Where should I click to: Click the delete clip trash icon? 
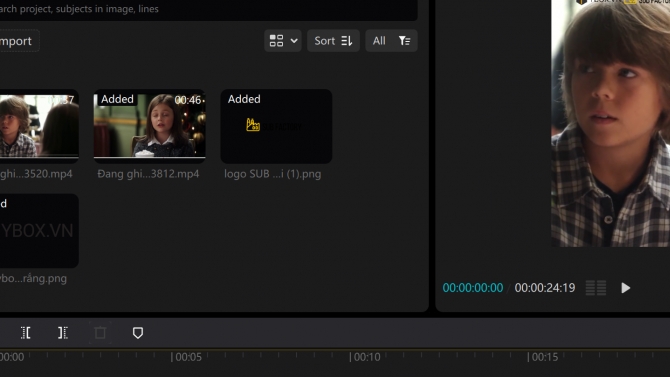click(x=100, y=333)
